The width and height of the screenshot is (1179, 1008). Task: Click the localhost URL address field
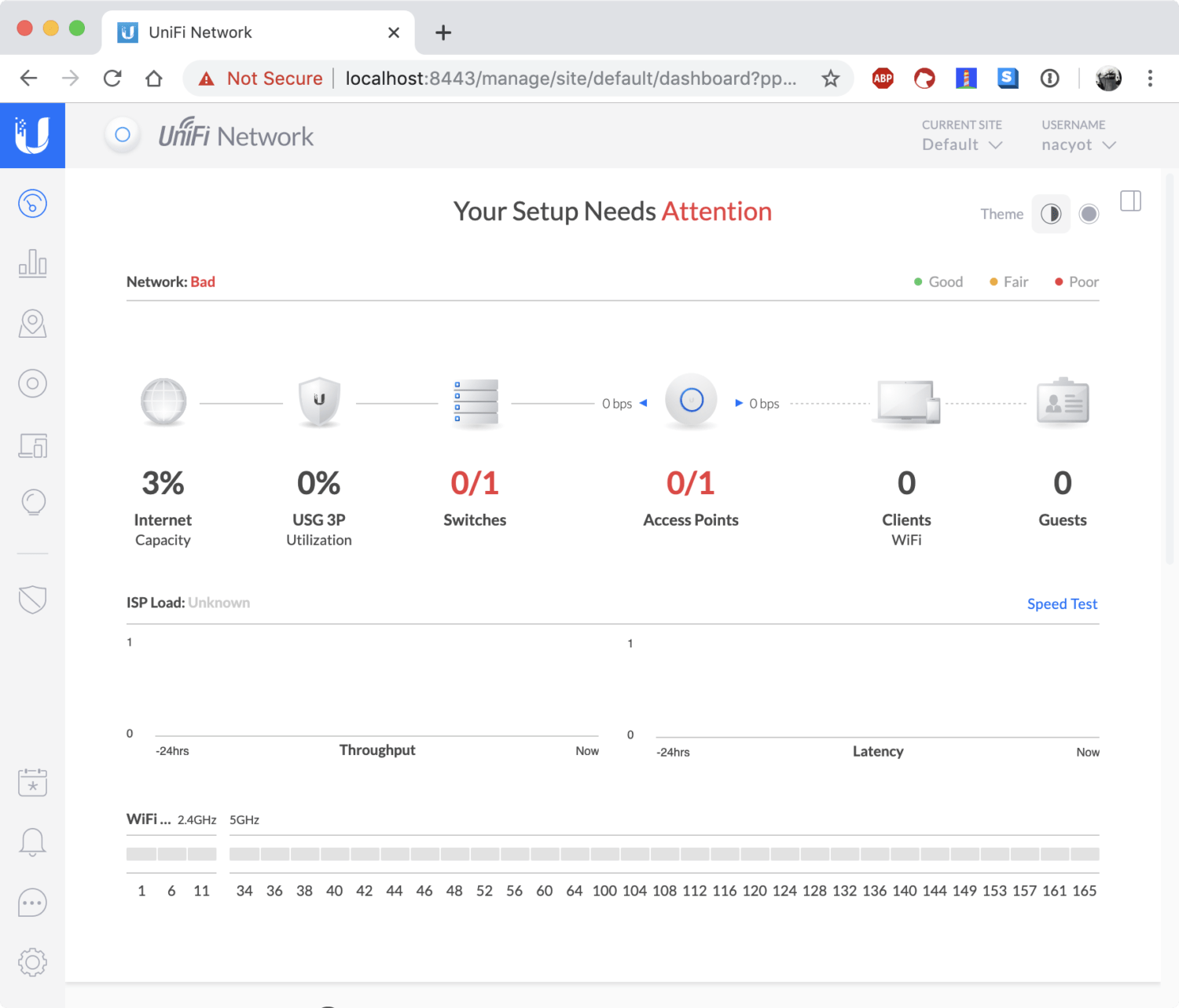pos(571,79)
